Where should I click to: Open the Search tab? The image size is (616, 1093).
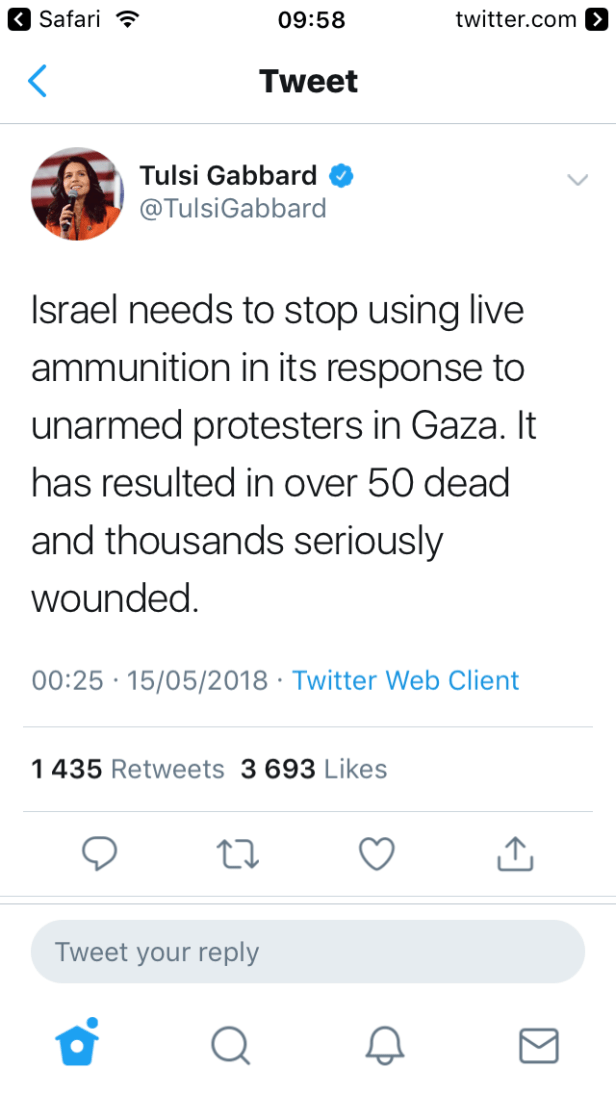point(230,1046)
